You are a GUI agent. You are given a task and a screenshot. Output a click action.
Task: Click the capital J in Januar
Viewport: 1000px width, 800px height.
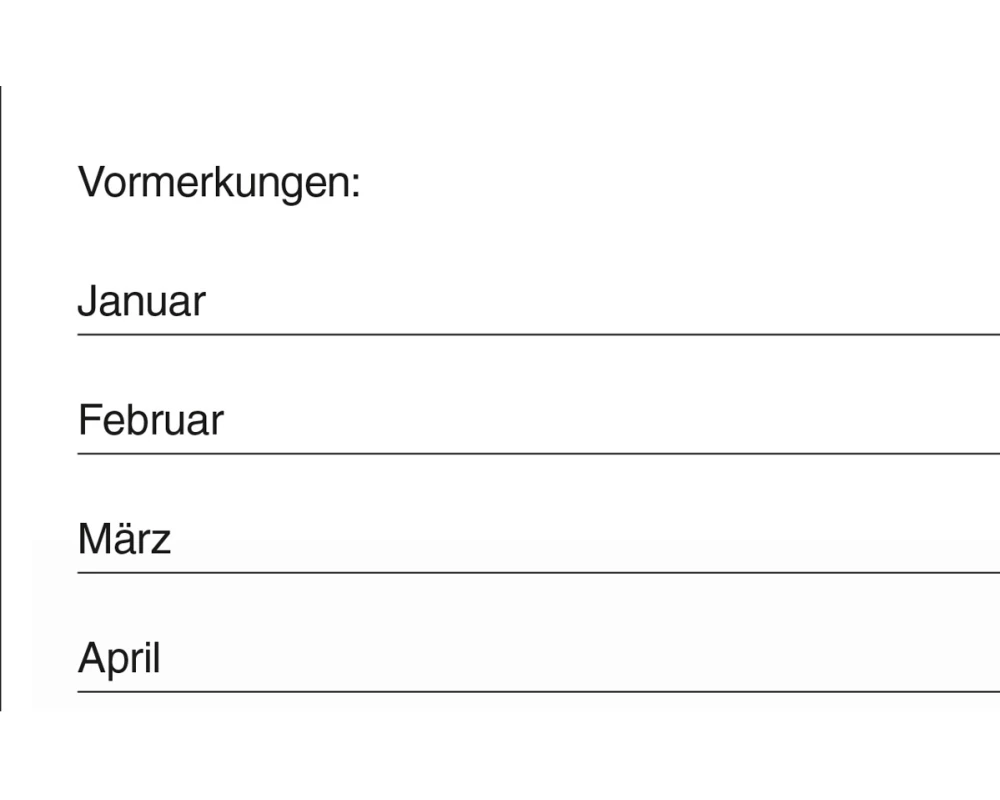[87, 302]
